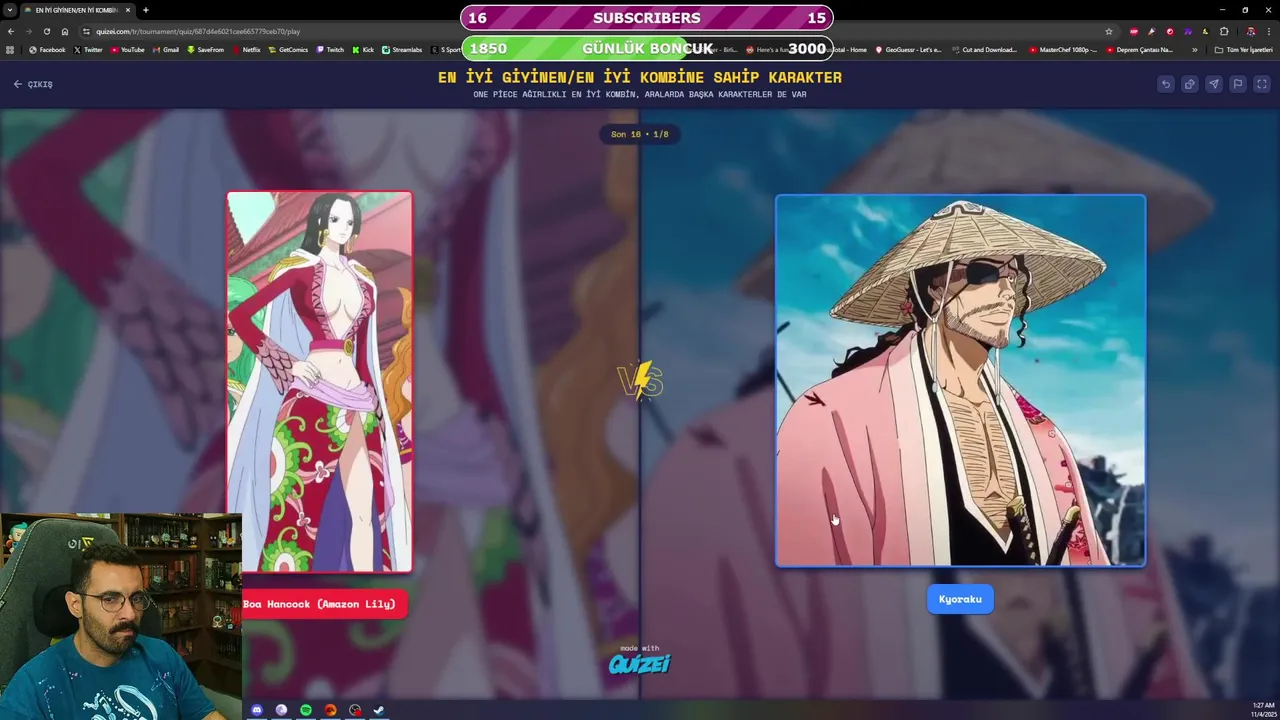
Task: Open Discord from the taskbar
Action: click(x=257, y=710)
